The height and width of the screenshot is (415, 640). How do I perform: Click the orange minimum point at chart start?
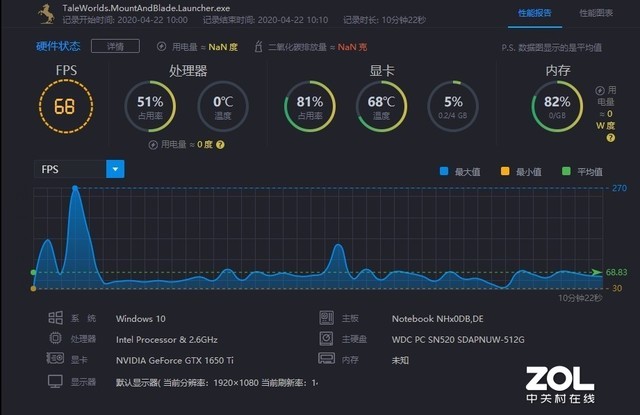pos(33,289)
